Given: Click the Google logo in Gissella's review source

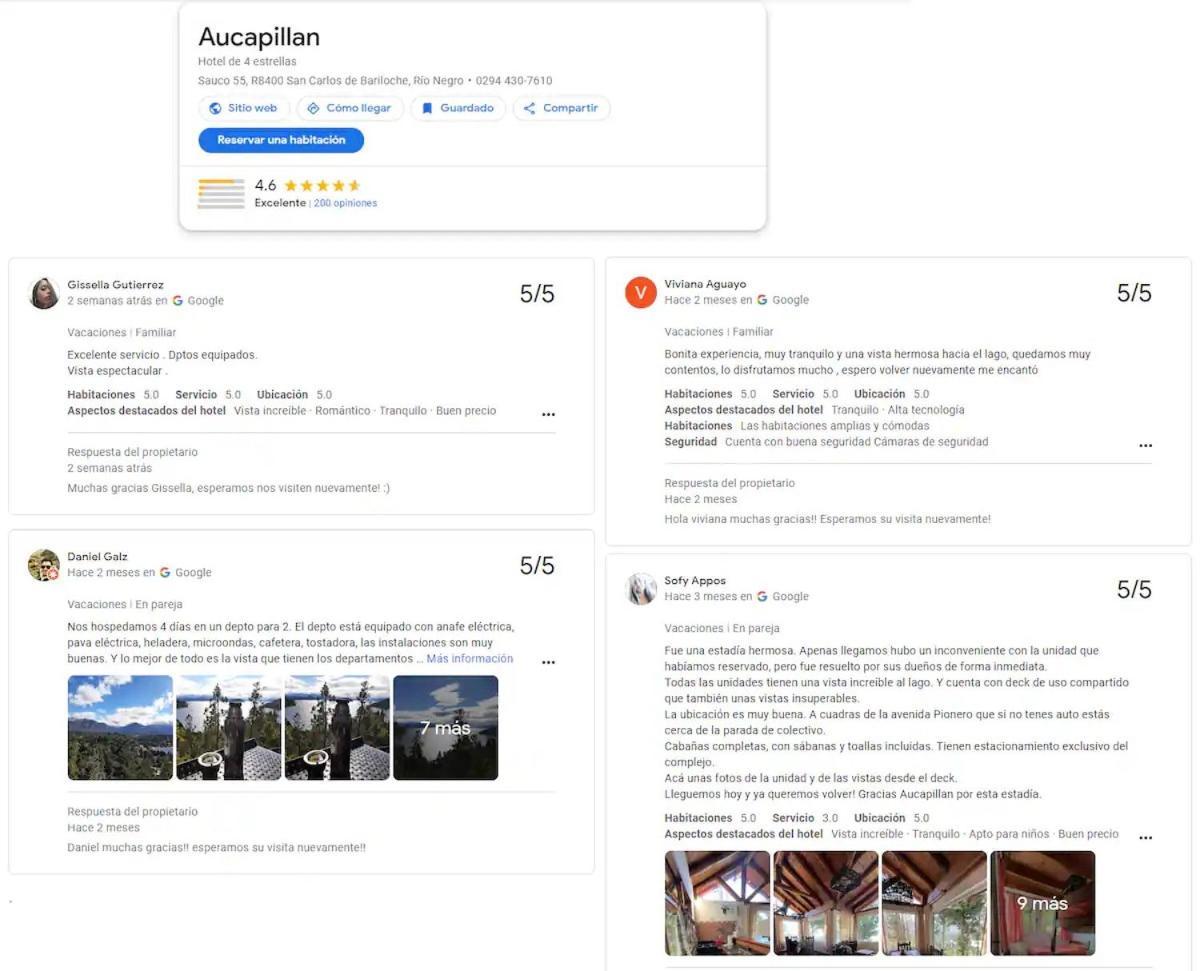Looking at the screenshot, I should 178,301.
